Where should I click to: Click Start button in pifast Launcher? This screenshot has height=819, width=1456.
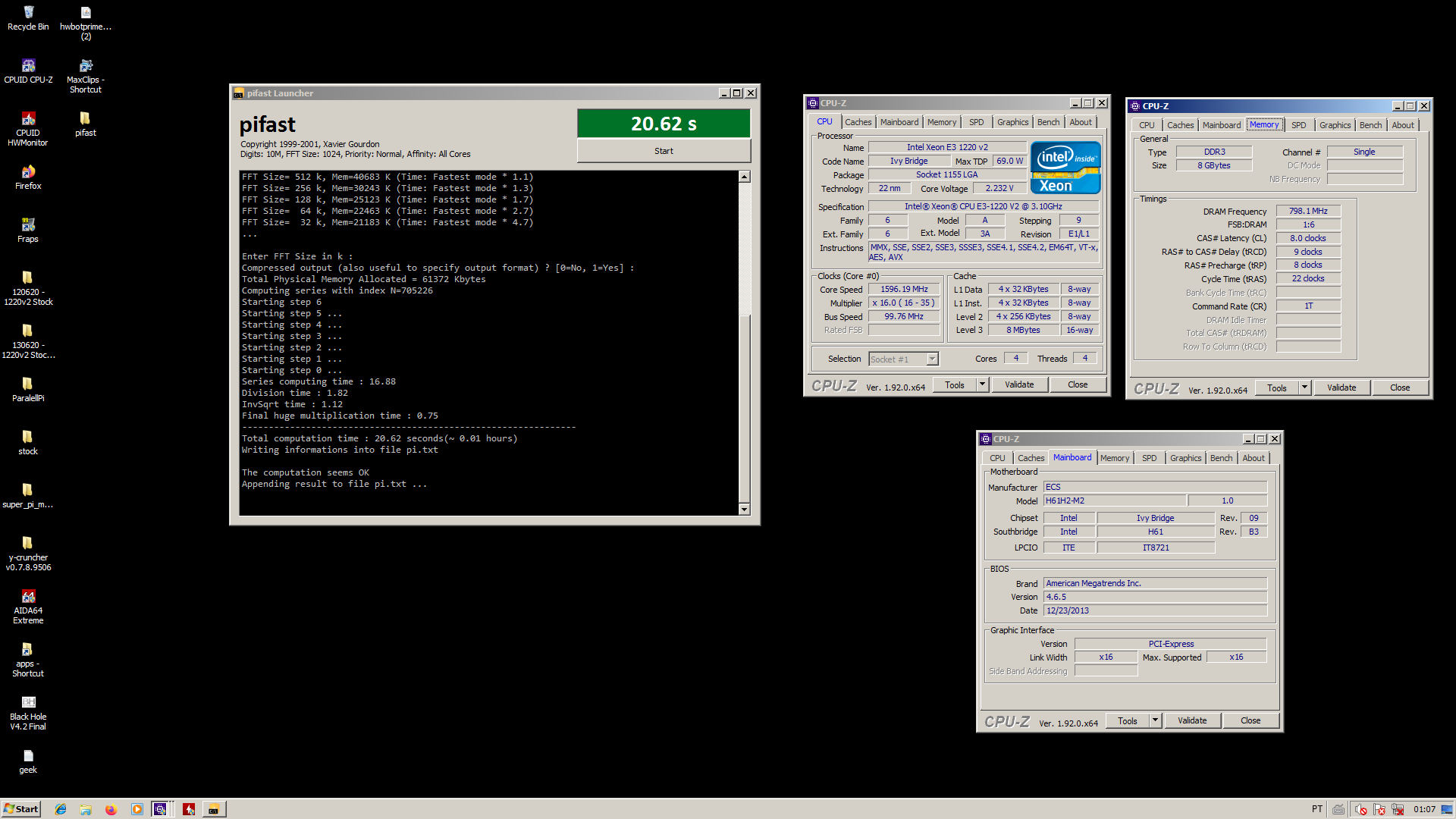click(664, 151)
